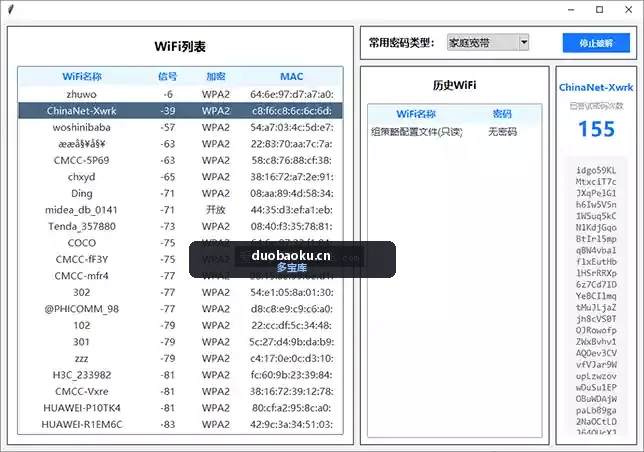Select the COCO network row

[x=180, y=243]
